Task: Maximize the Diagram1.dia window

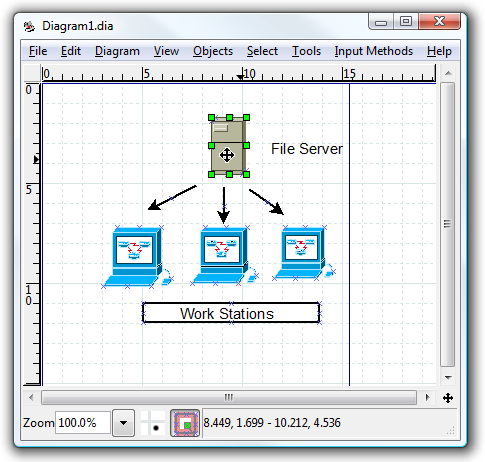Action: click(406, 21)
